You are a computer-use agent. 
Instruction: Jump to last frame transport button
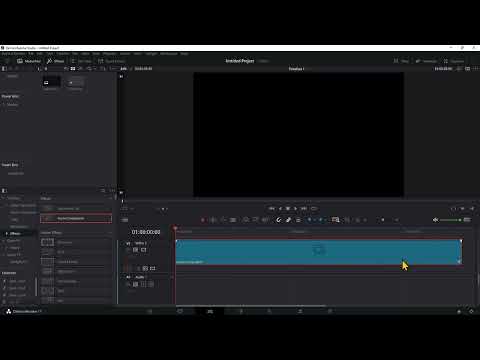(304, 209)
